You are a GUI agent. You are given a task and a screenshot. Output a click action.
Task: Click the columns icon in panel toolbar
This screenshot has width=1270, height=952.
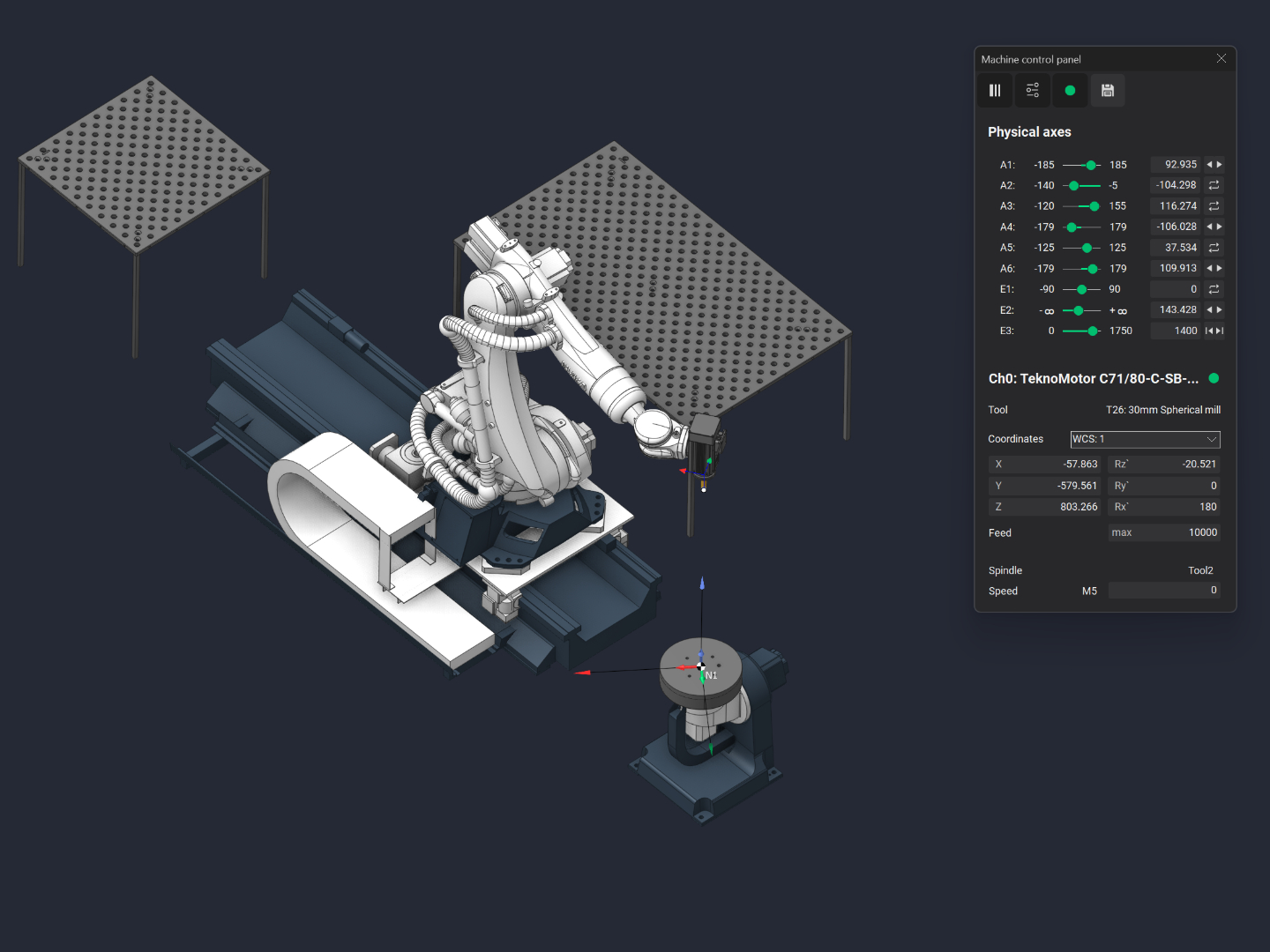click(995, 91)
